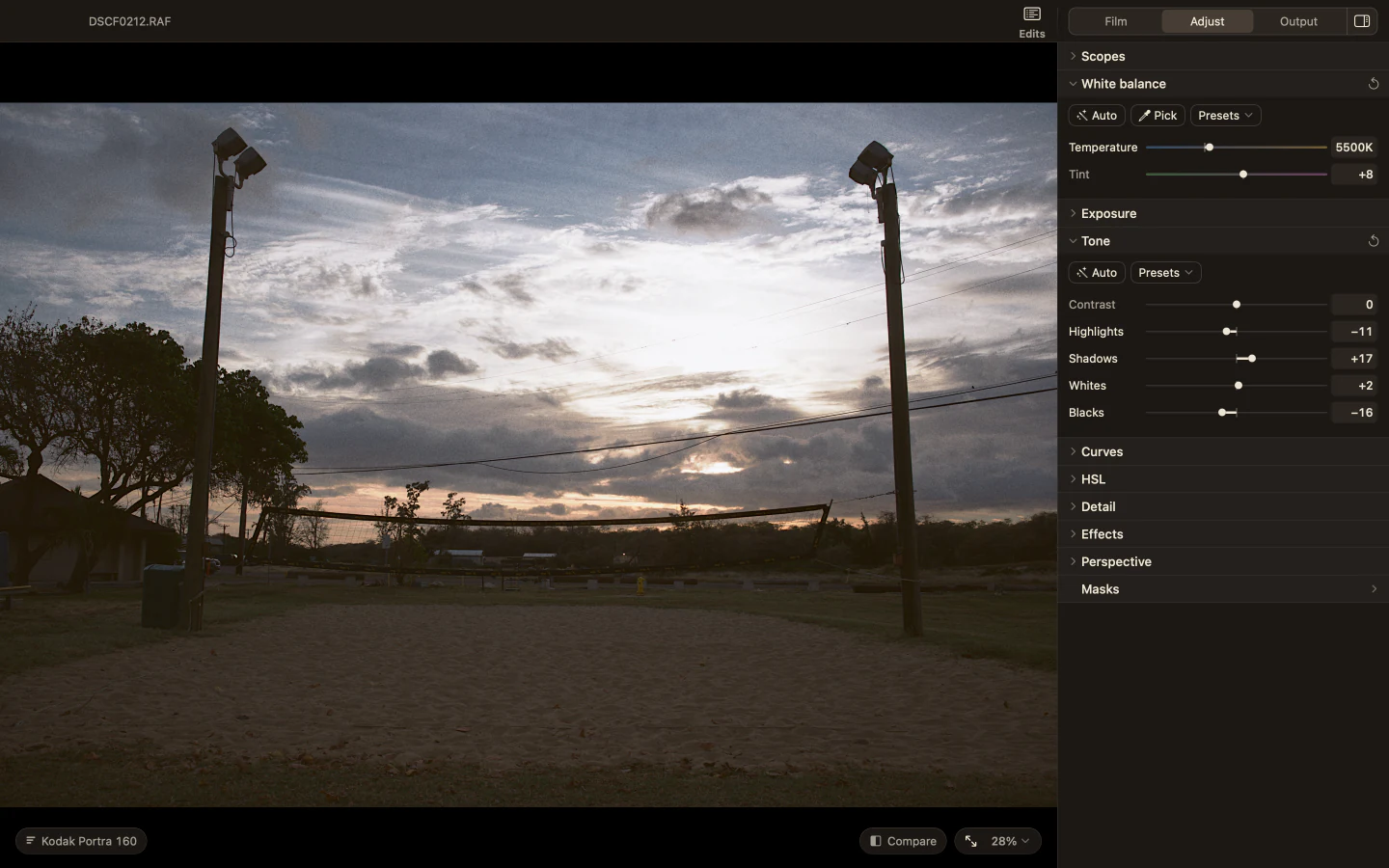1389x868 pixels.
Task: Reset Tone adjustments with its revert icon
Action: coord(1374,241)
